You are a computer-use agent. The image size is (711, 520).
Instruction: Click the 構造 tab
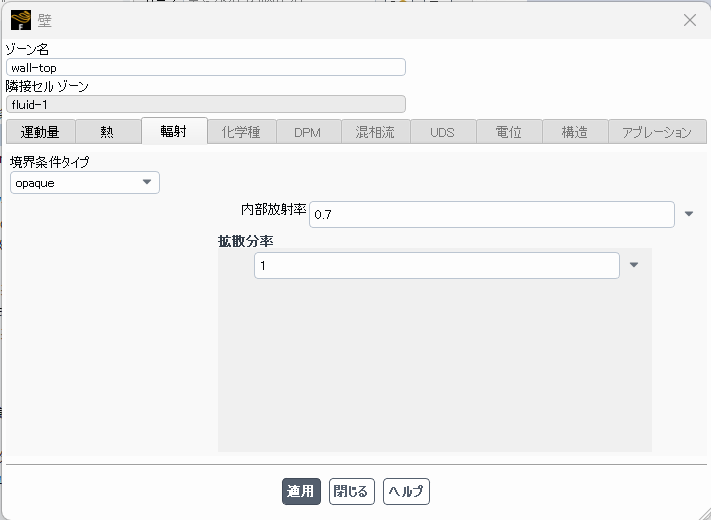click(575, 132)
